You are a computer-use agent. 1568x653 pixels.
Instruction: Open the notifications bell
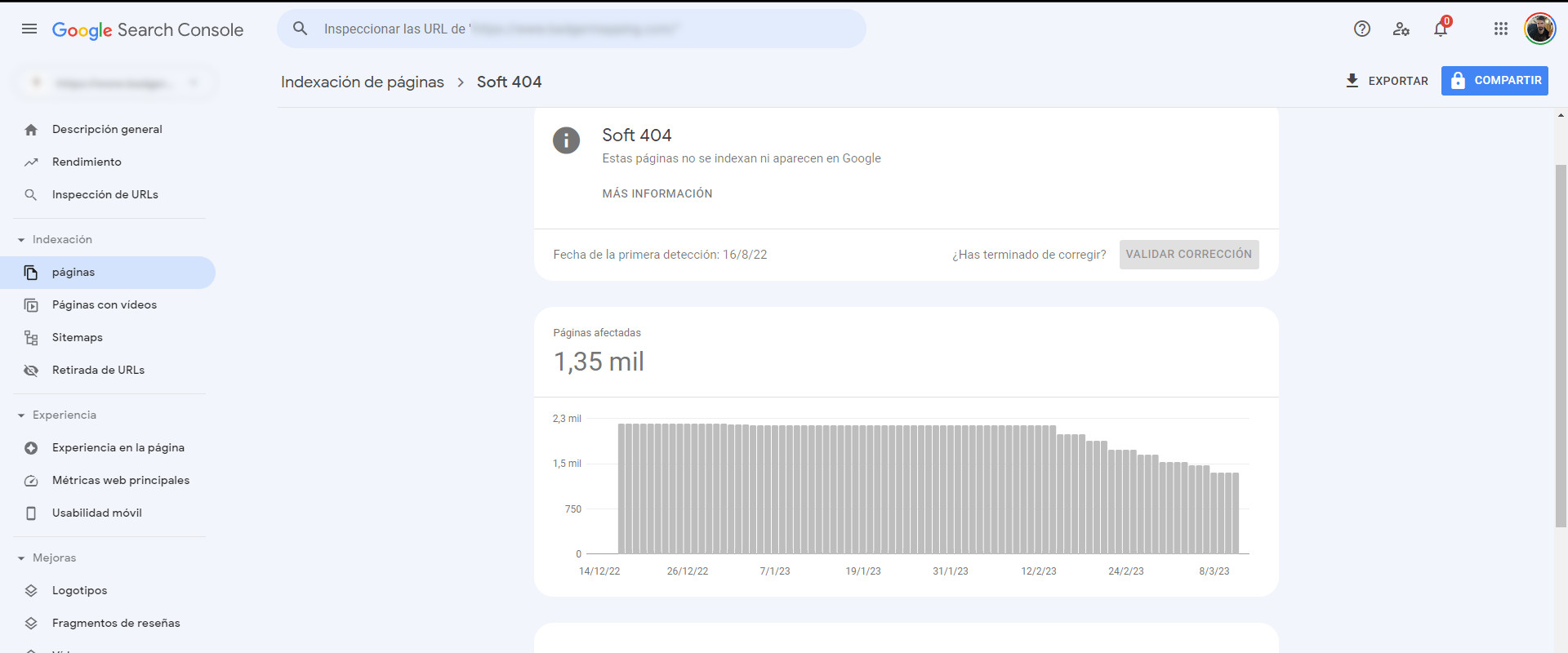coord(1441,29)
